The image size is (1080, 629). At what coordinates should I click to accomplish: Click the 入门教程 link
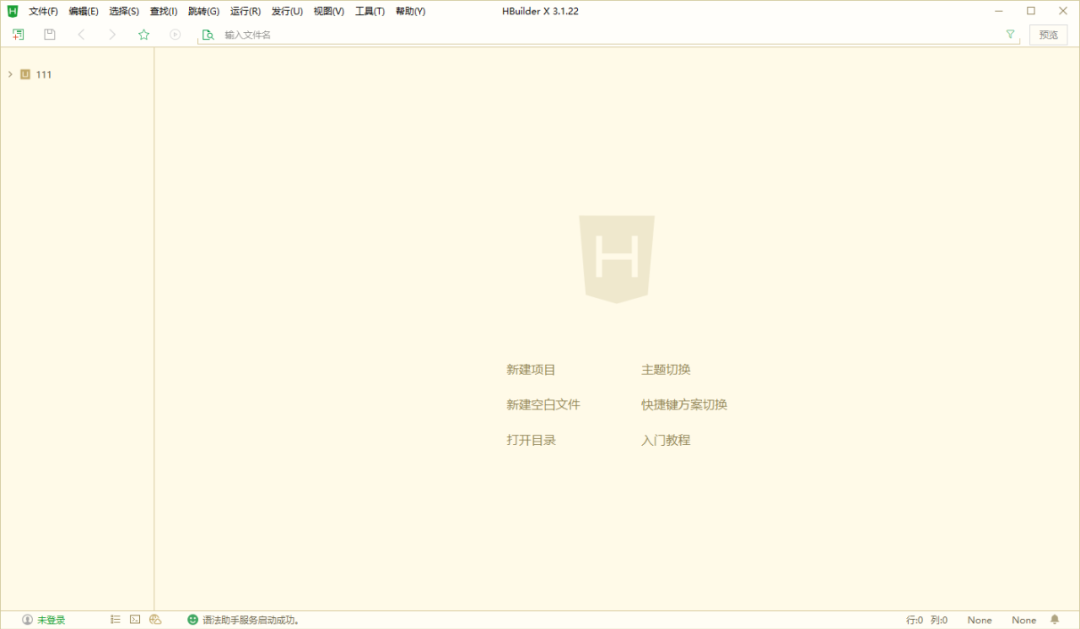(666, 440)
